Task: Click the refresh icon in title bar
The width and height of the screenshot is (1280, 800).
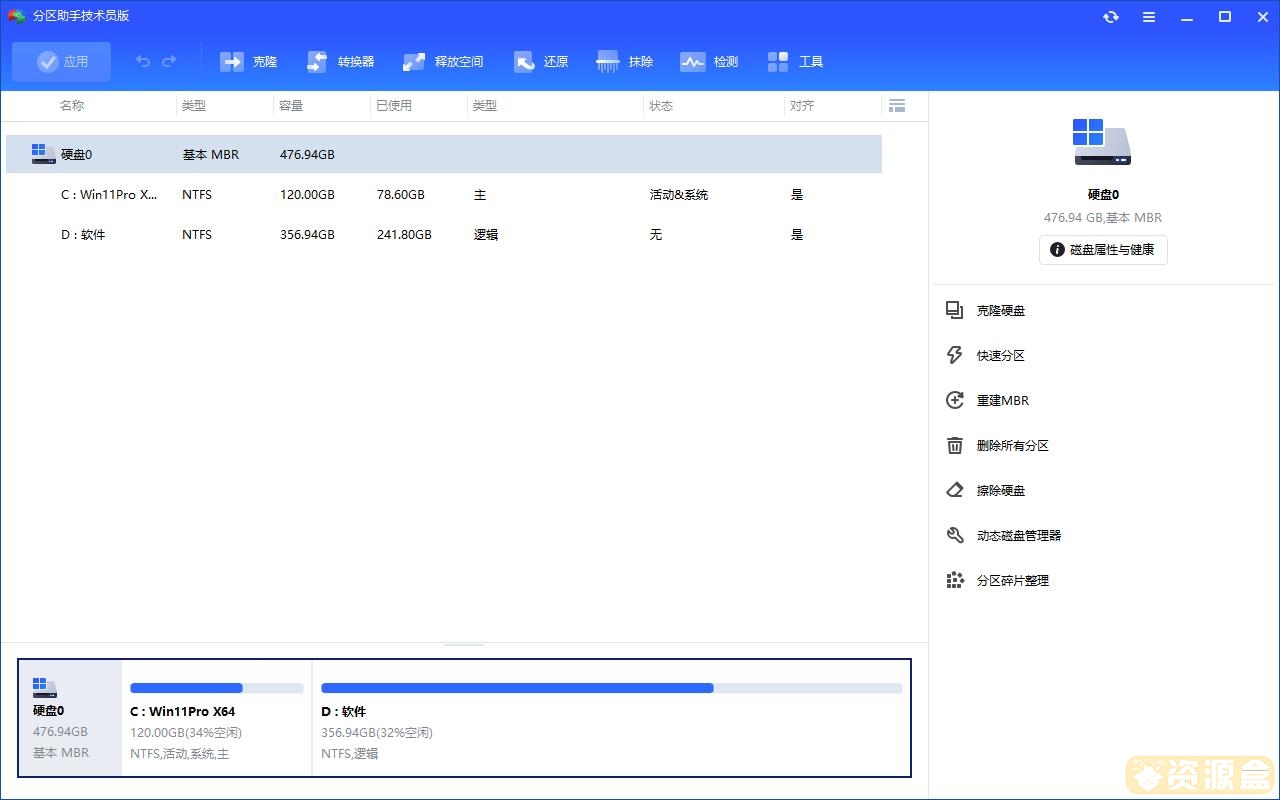Action: [1111, 17]
